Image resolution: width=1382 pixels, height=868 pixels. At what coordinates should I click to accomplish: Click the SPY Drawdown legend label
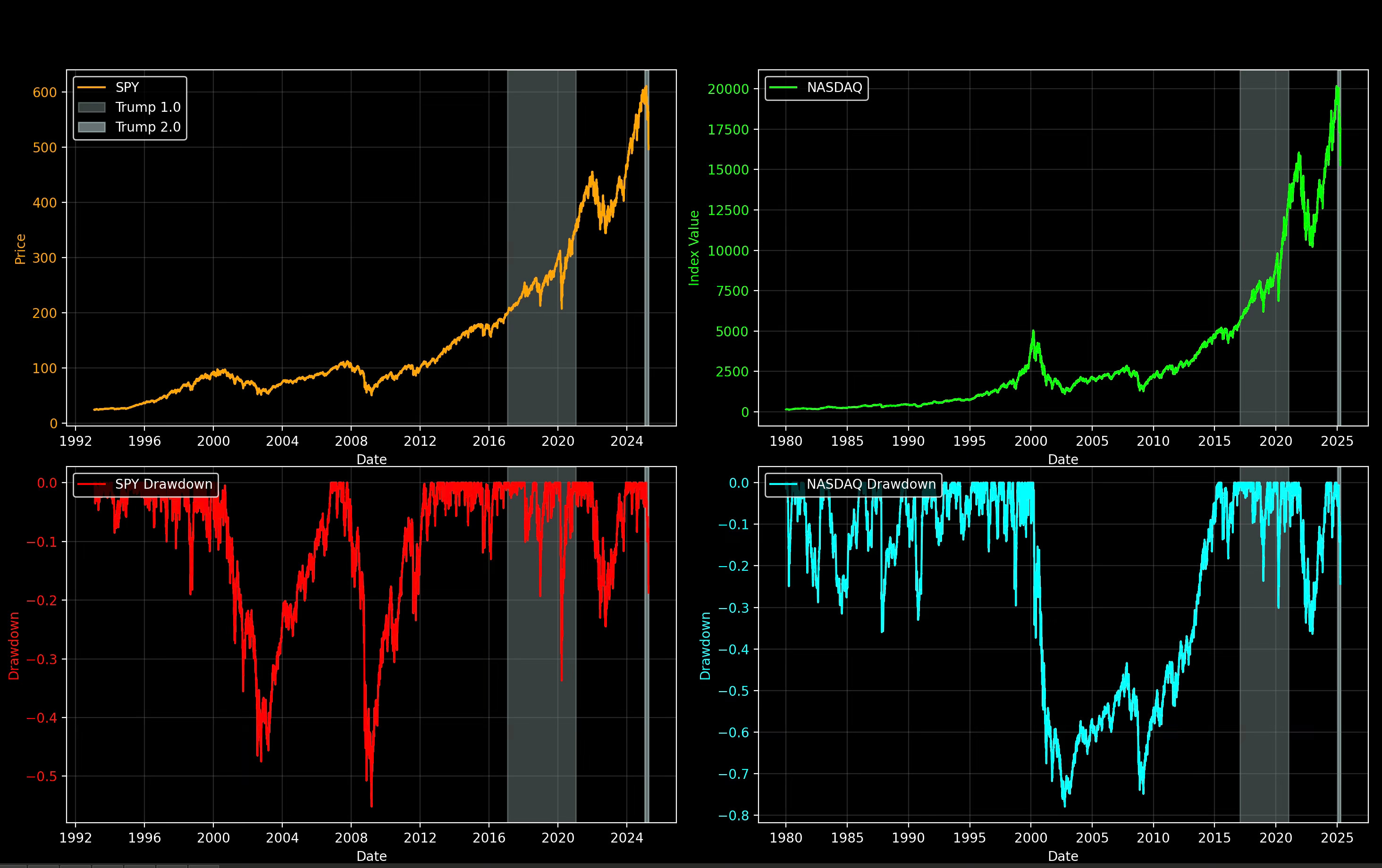pyautogui.click(x=164, y=484)
